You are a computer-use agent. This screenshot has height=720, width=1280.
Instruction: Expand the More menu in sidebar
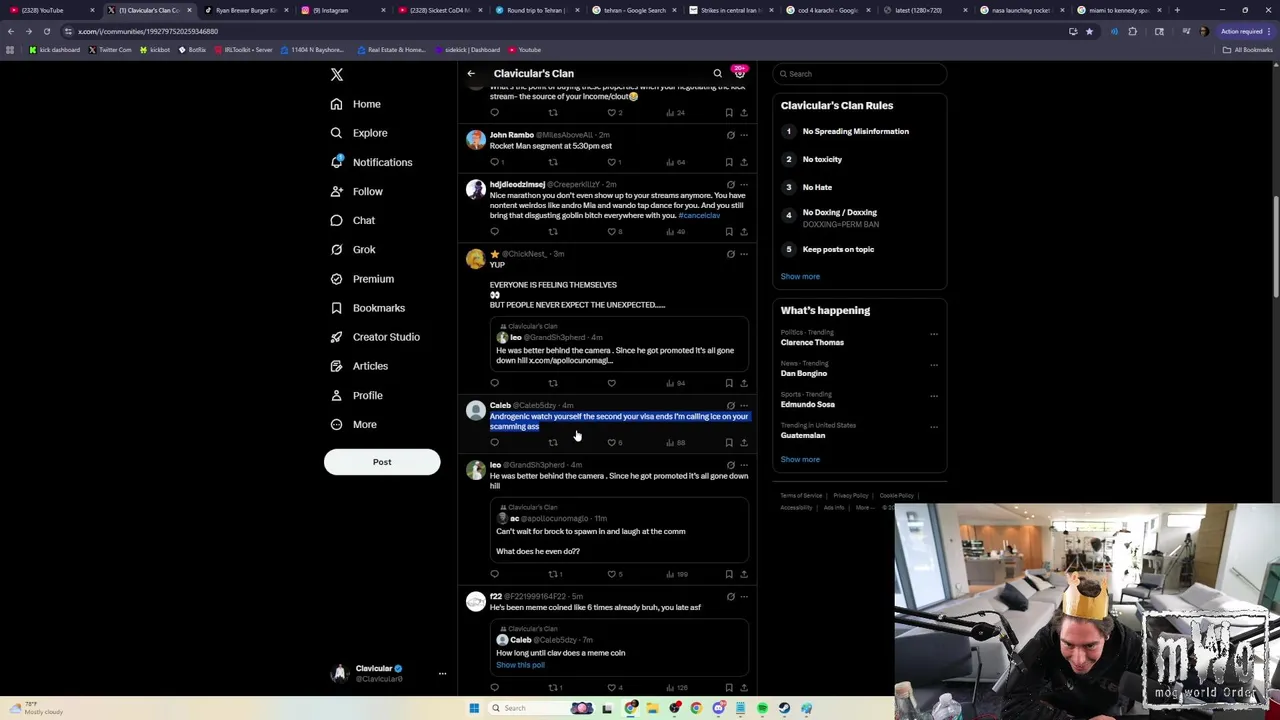(x=353, y=424)
